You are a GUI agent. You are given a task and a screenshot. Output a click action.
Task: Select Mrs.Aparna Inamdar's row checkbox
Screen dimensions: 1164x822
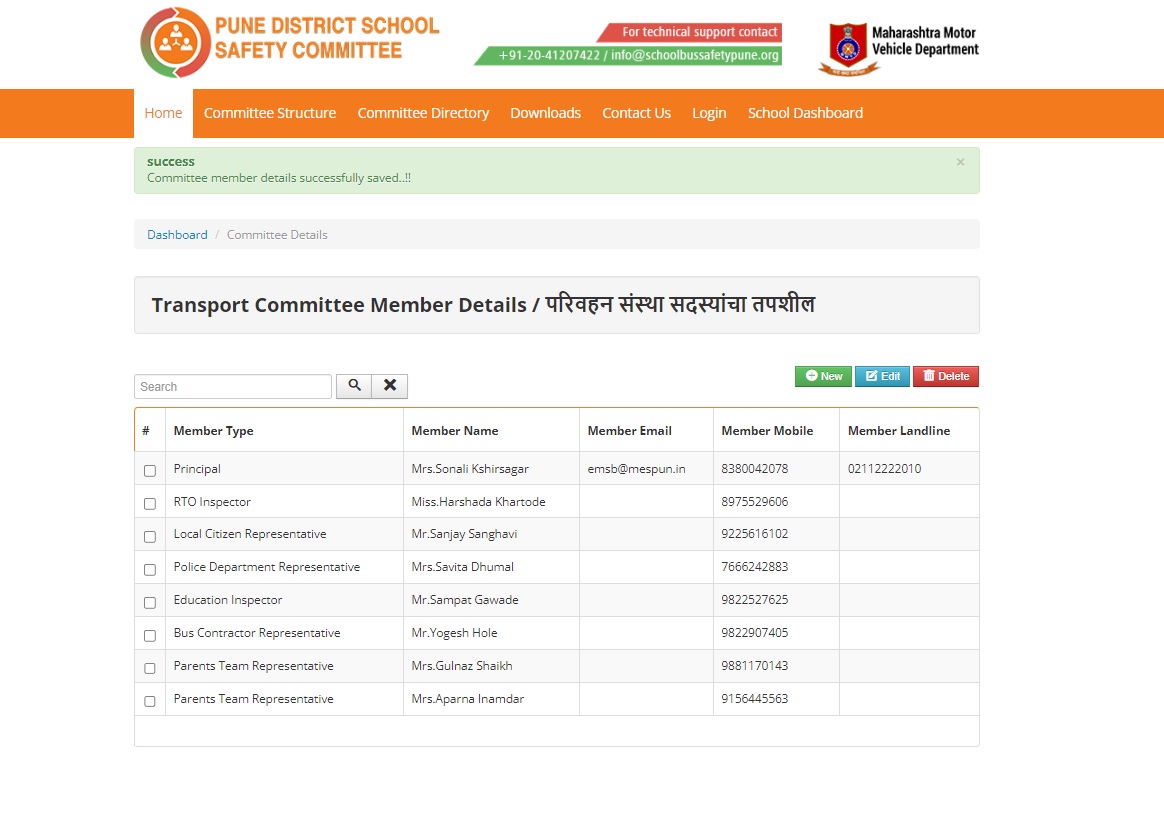click(150, 701)
